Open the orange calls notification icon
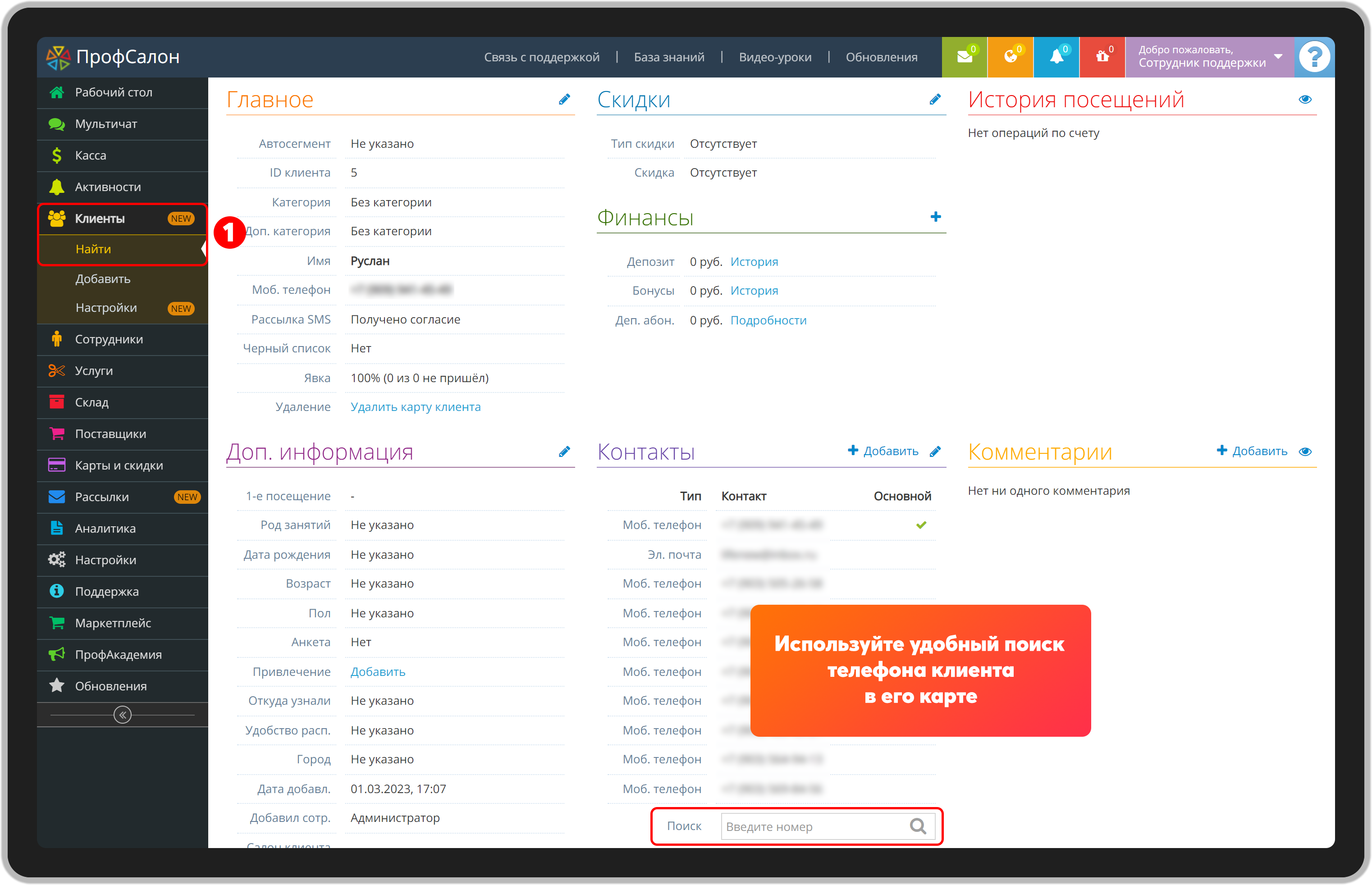 point(1010,57)
